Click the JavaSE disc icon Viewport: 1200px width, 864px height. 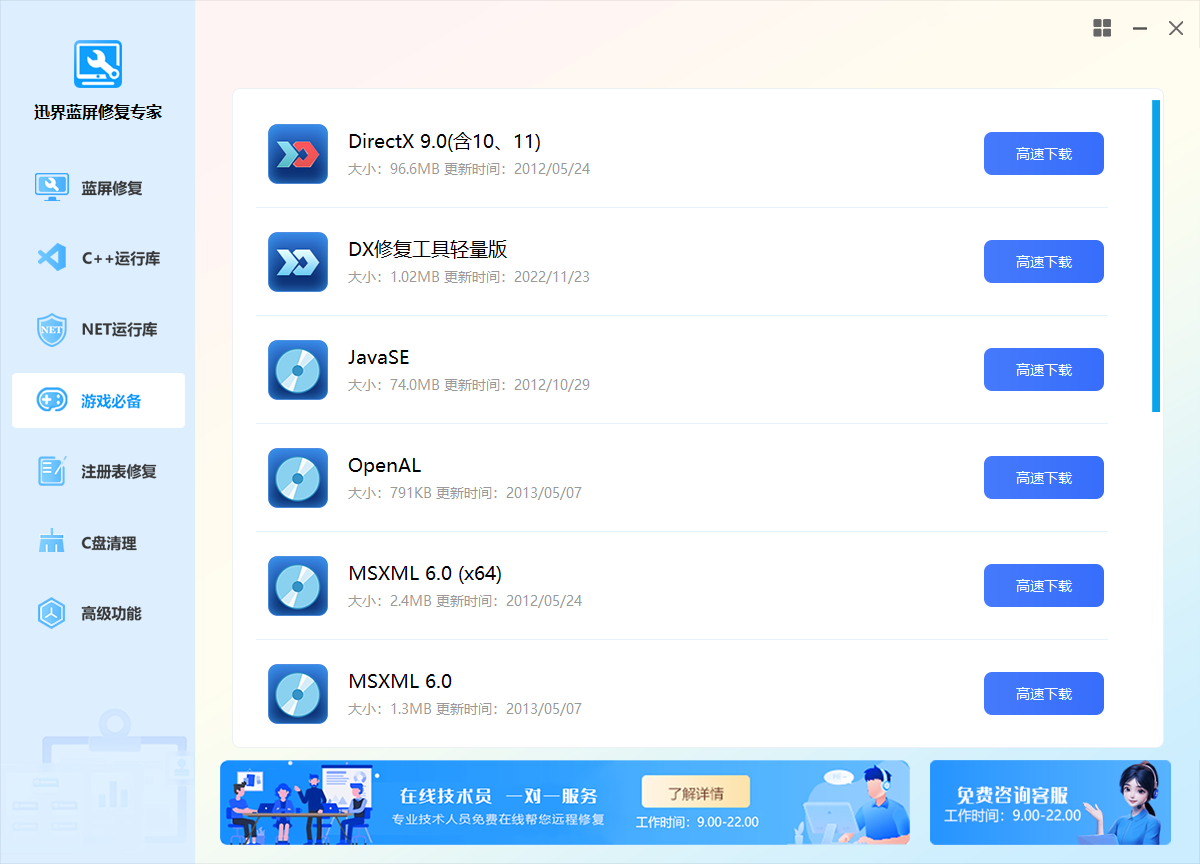coord(298,370)
